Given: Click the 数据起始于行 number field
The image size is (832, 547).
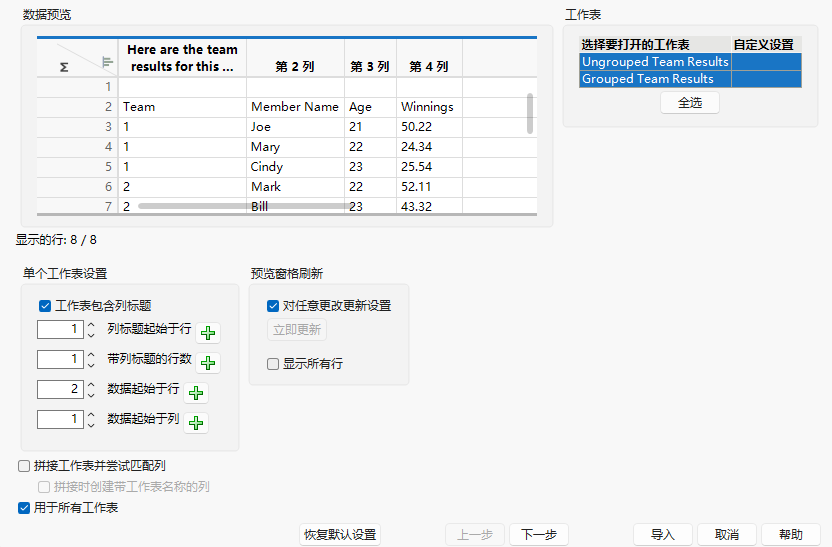Looking at the screenshot, I should click(x=60, y=389).
